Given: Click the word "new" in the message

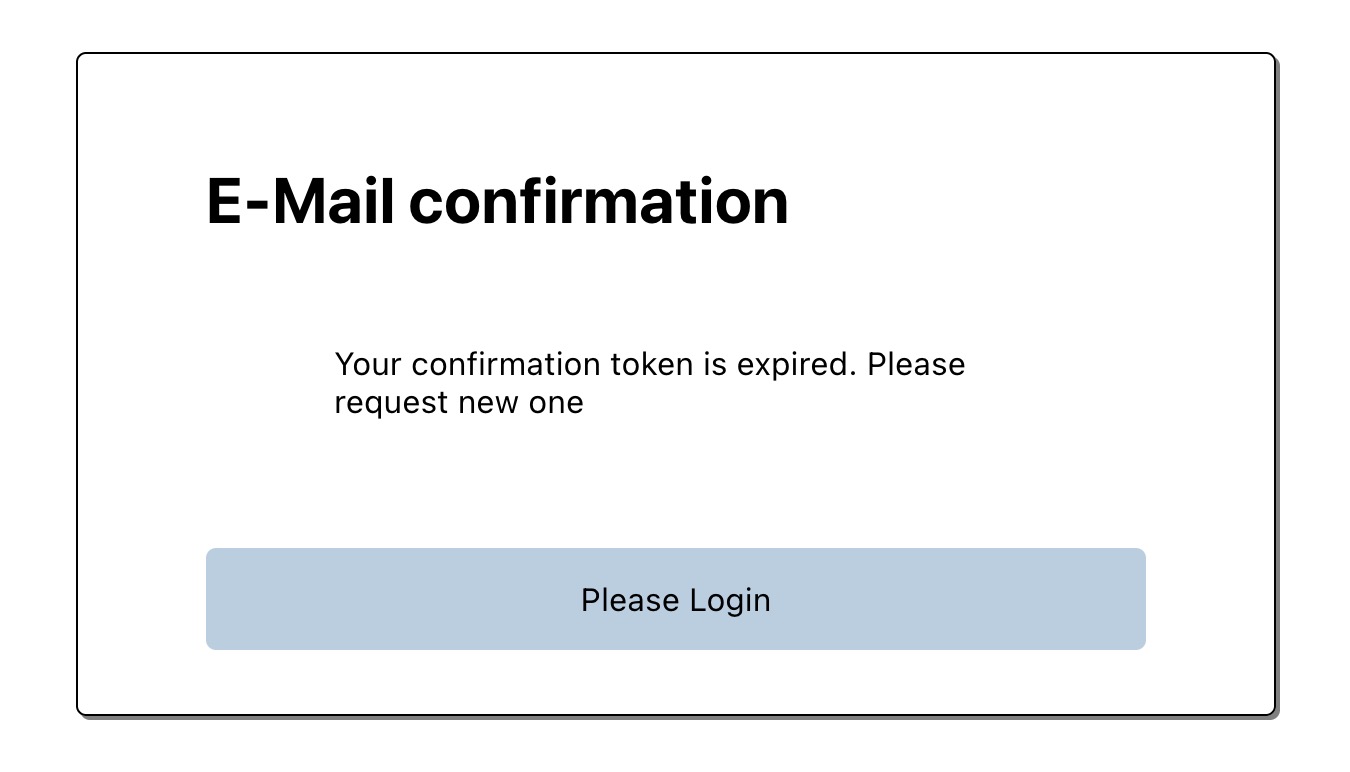Looking at the screenshot, I should [488, 403].
